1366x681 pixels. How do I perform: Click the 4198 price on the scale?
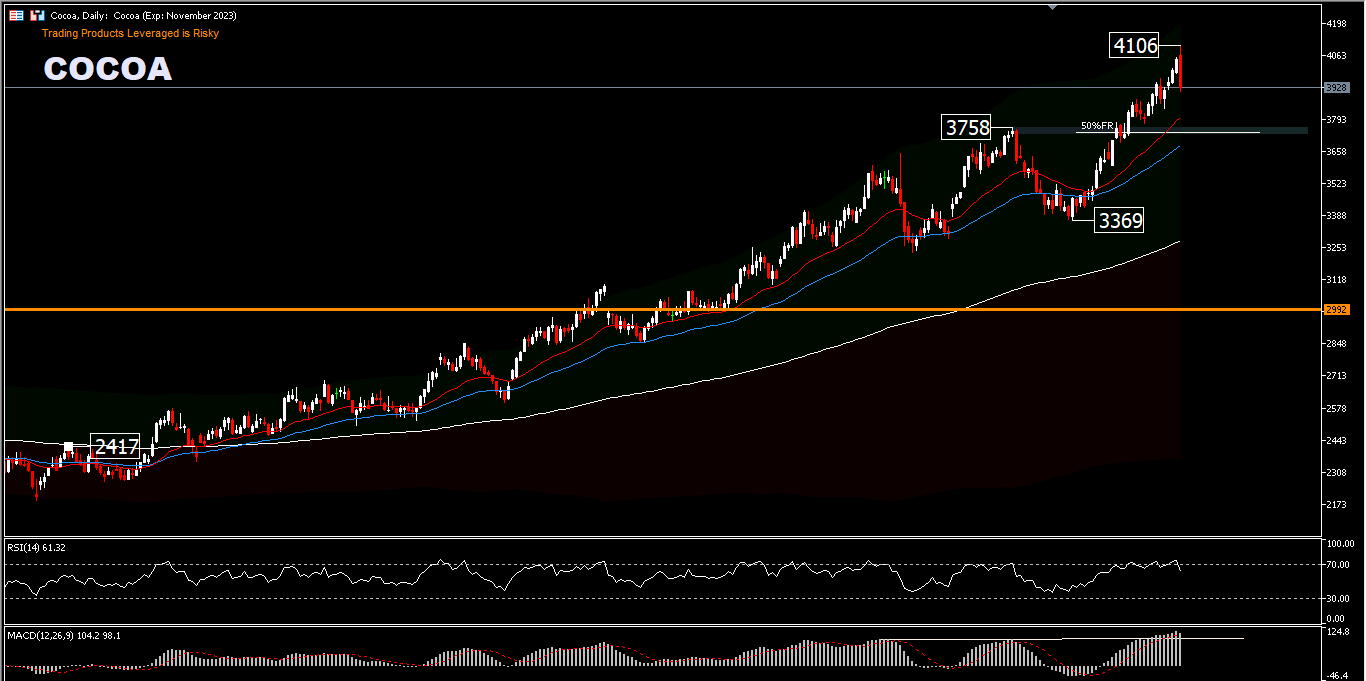[x=1335, y=23]
